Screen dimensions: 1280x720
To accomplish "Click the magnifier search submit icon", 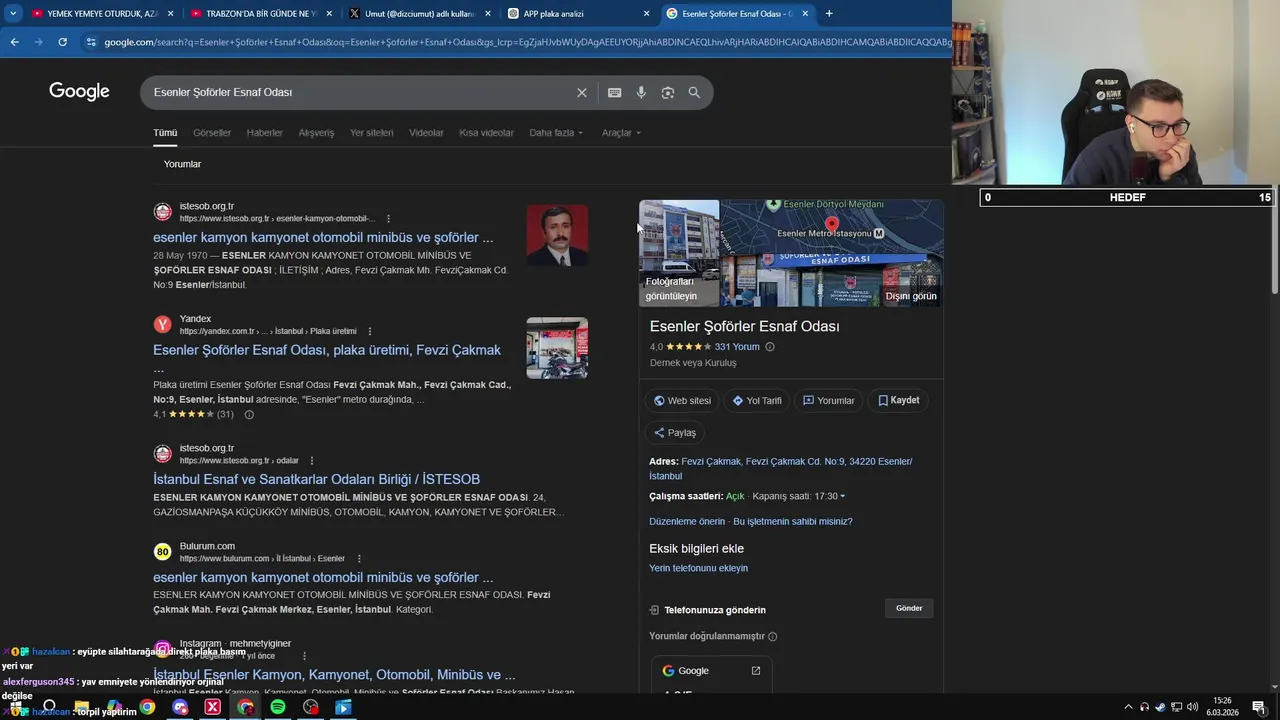I will click(x=694, y=93).
